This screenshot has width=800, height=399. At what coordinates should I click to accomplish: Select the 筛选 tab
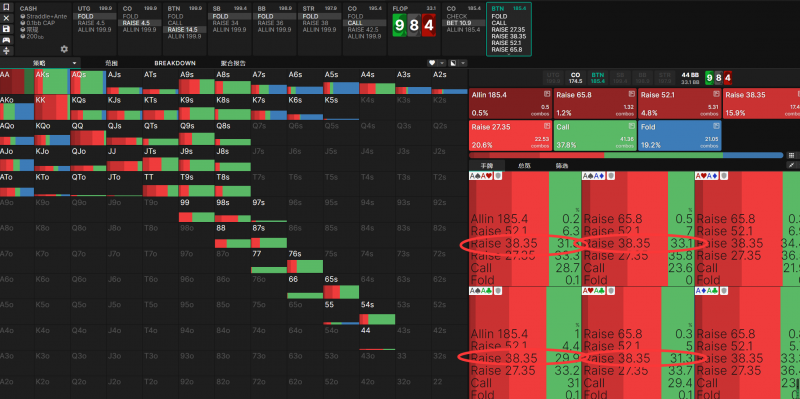pos(562,166)
